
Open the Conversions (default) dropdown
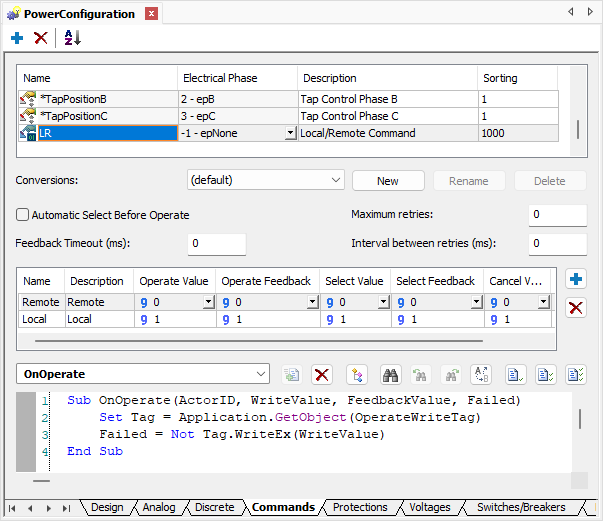(334, 180)
